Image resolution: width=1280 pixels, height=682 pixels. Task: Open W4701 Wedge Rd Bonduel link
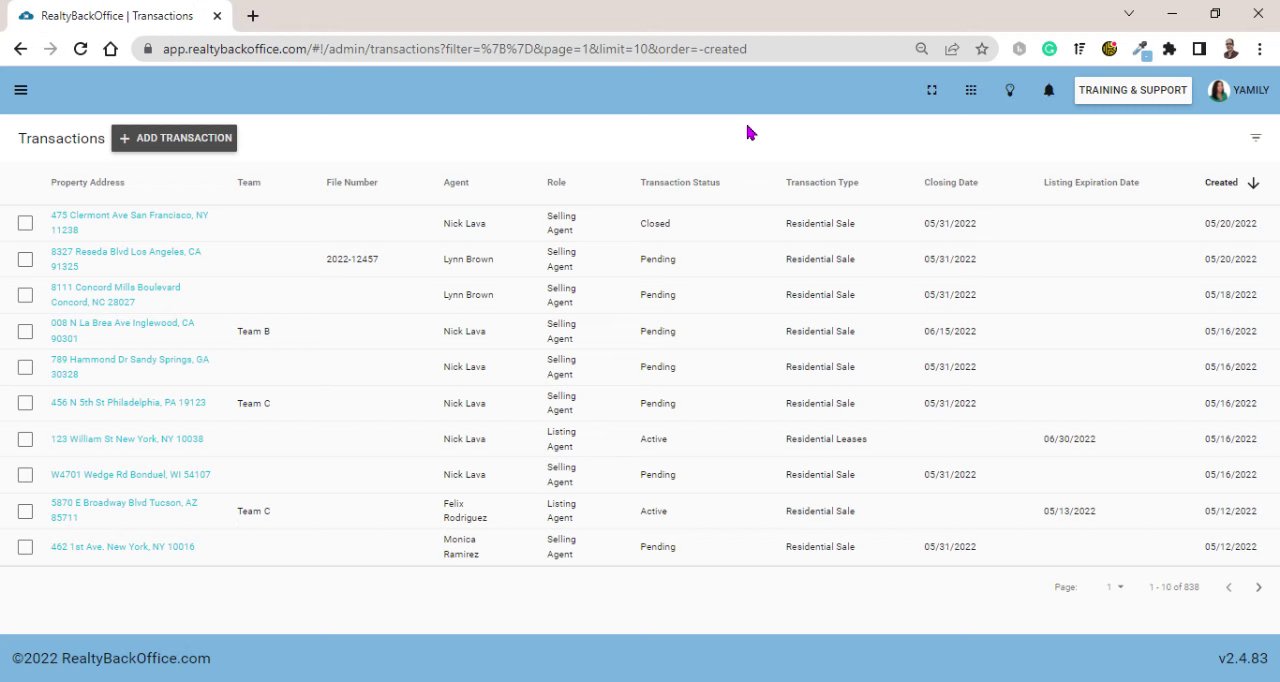tap(131, 475)
